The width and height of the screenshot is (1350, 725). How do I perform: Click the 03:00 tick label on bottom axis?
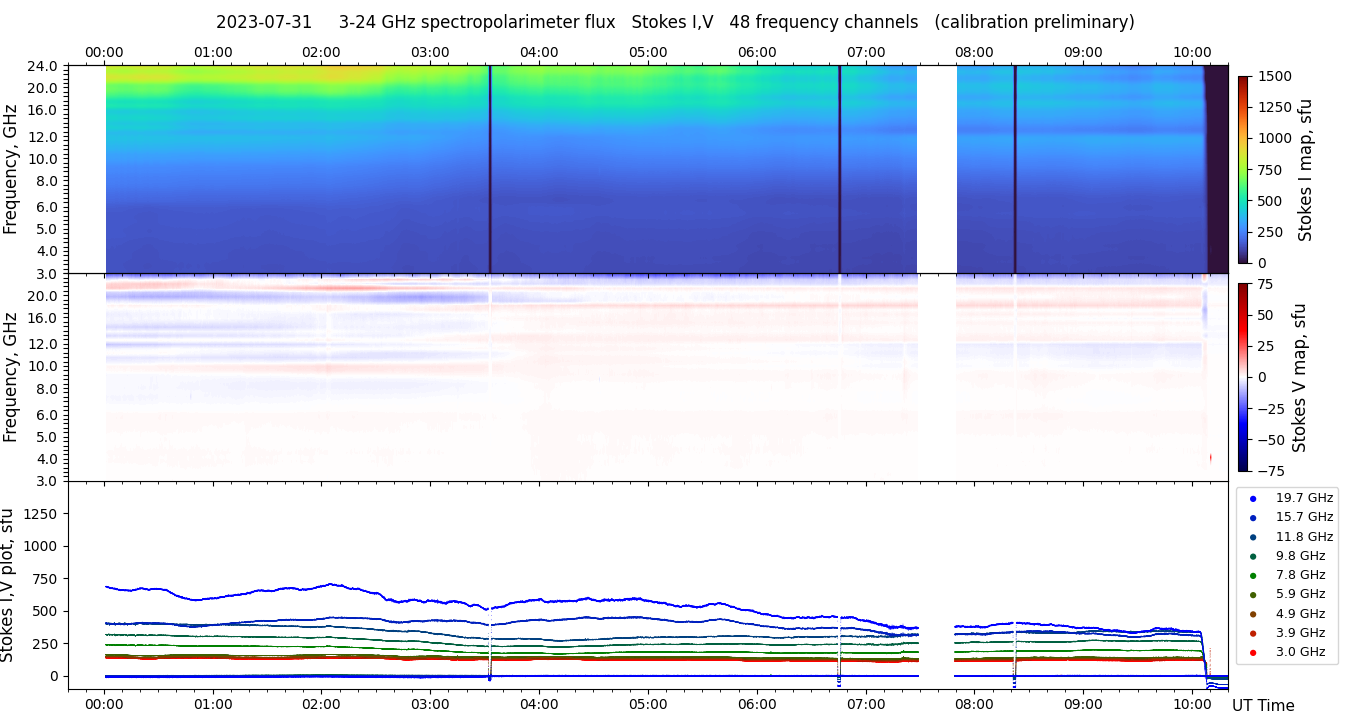pos(430,704)
